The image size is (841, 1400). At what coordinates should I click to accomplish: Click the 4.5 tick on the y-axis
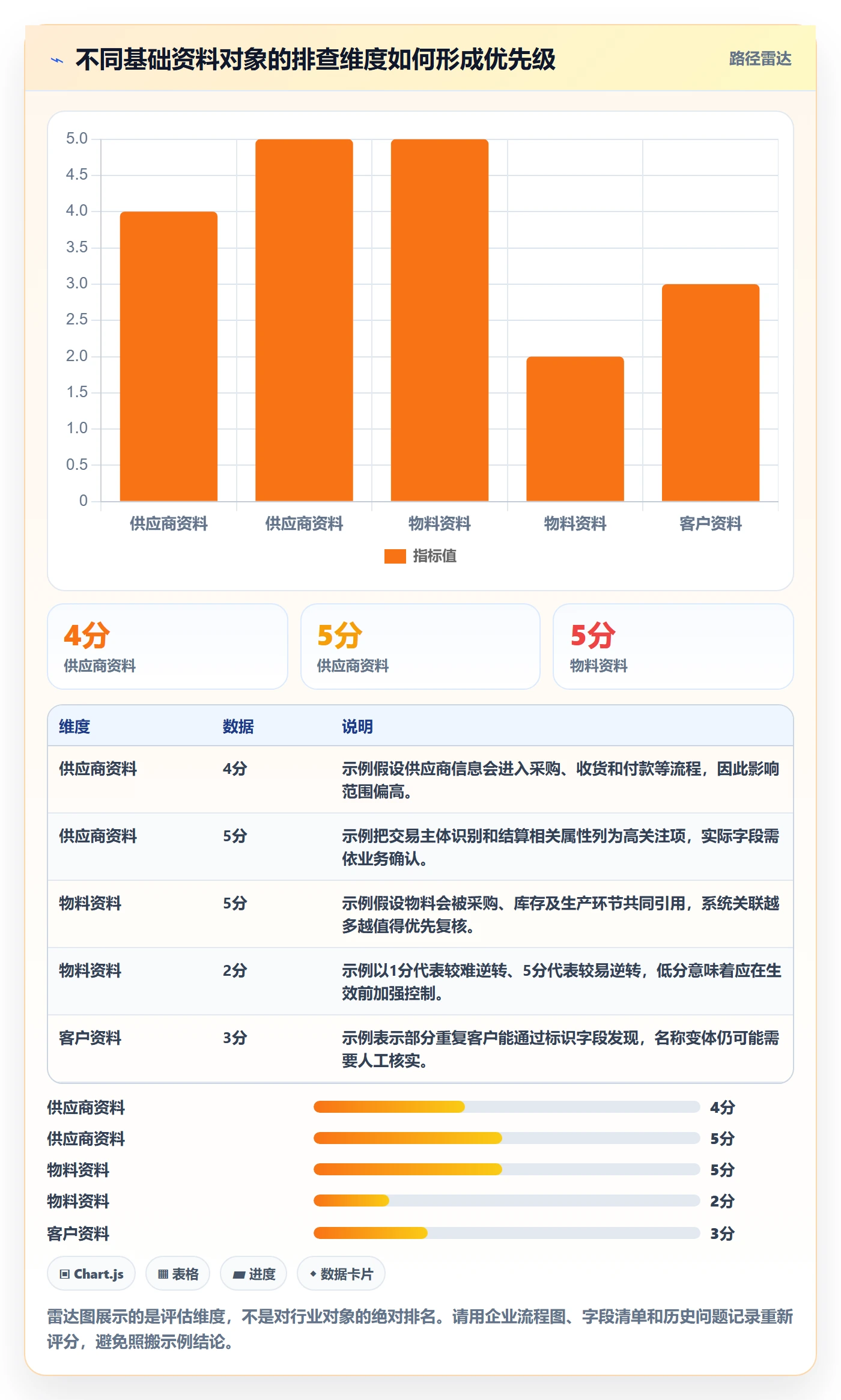pos(77,175)
